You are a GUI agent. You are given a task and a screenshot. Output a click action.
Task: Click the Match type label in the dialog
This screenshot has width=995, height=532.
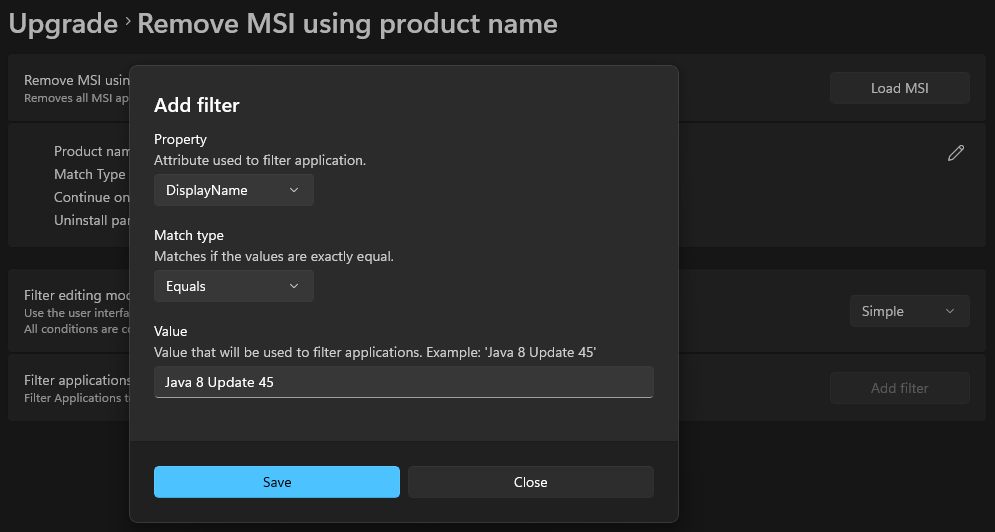point(188,235)
